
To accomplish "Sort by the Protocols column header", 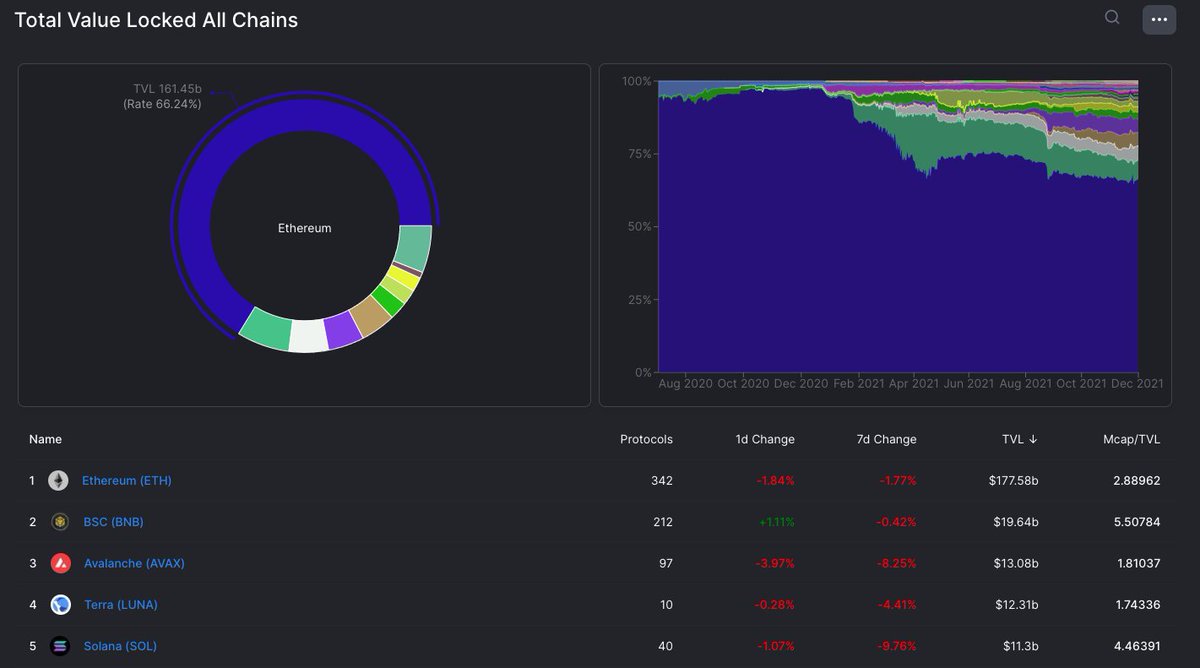I will coord(646,439).
